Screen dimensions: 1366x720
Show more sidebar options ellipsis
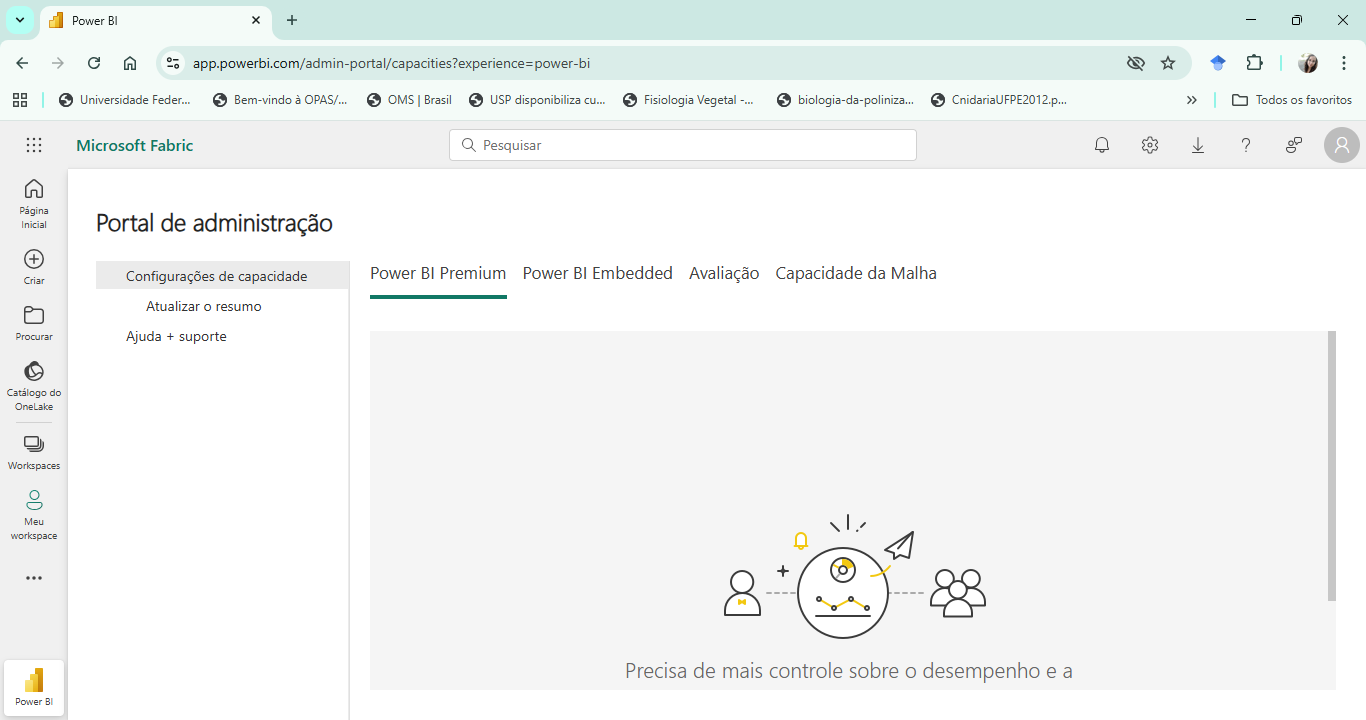pyautogui.click(x=34, y=578)
